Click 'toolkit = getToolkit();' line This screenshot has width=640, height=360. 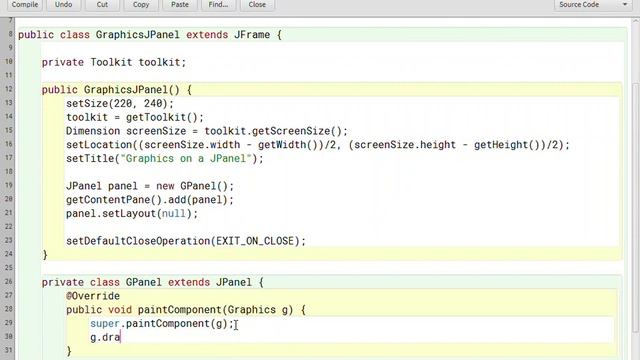click(135, 118)
